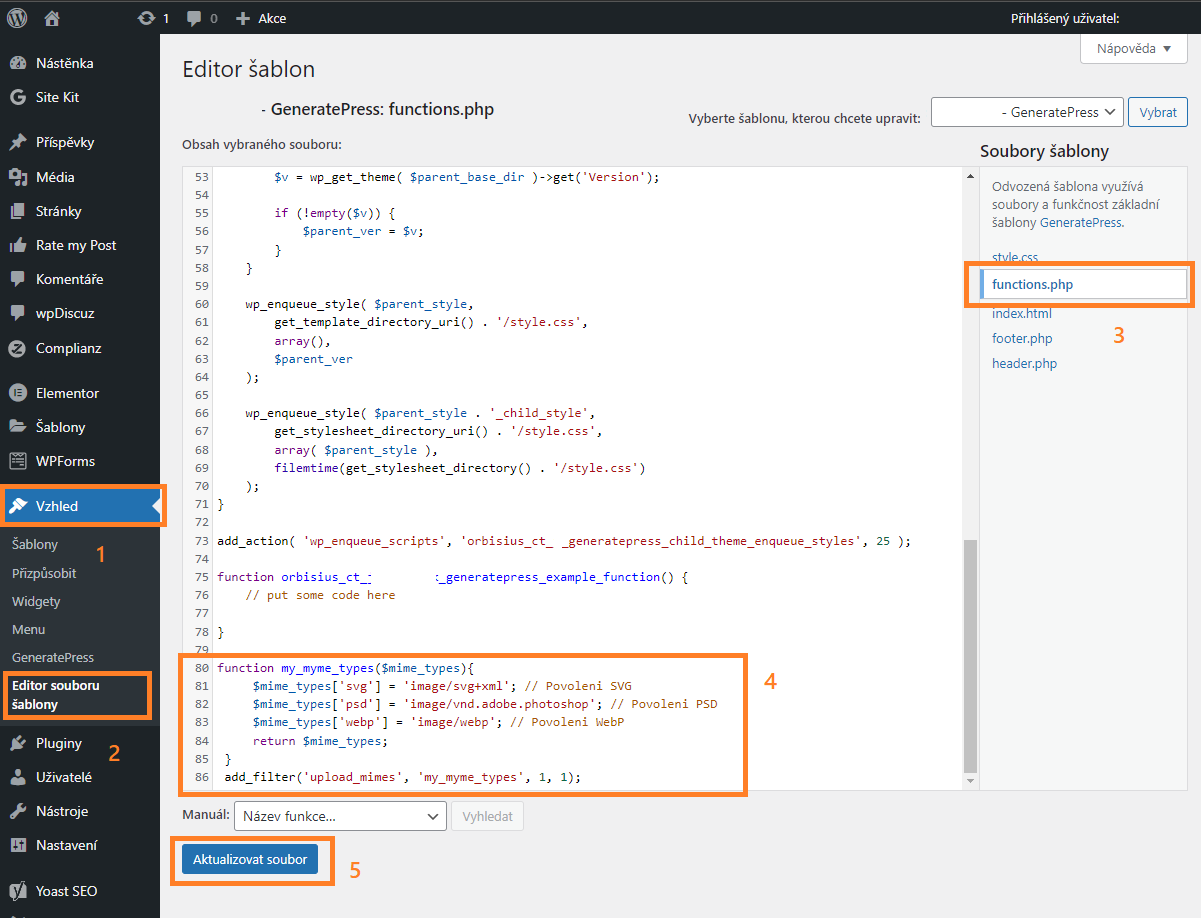Click the line 73 add_action code
The image size is (1201, 918).
(564, 541)
